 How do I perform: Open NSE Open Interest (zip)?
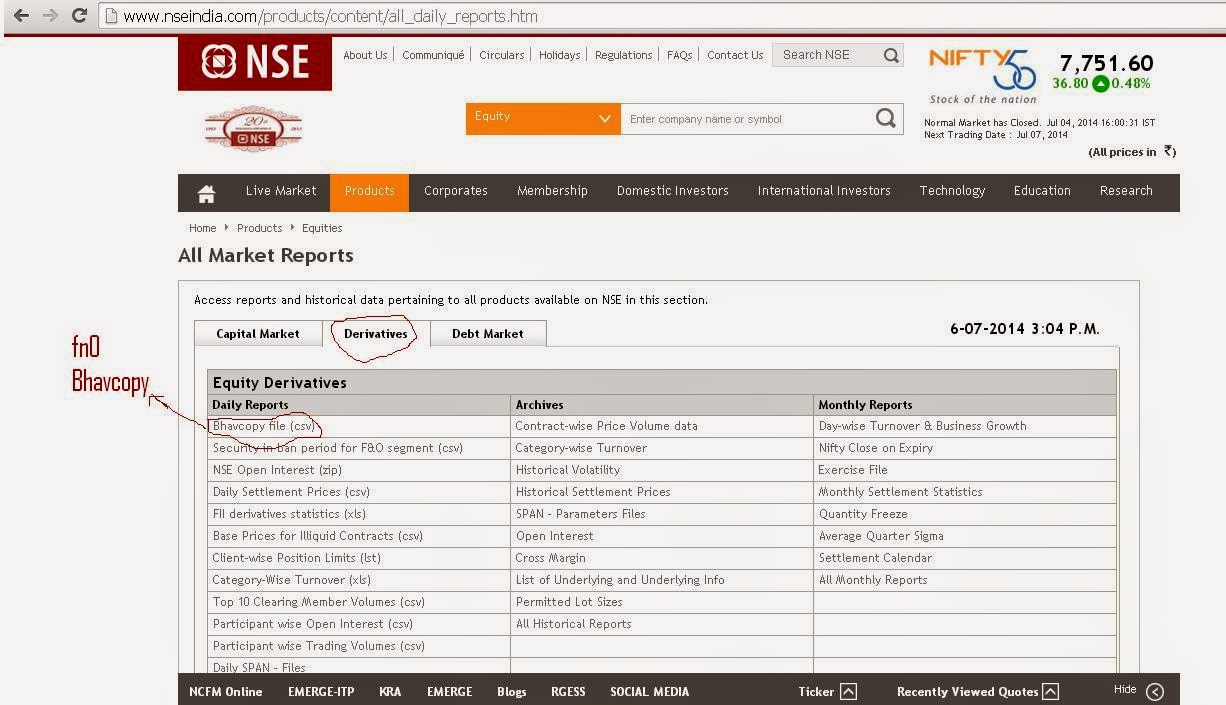click(277, 470)
